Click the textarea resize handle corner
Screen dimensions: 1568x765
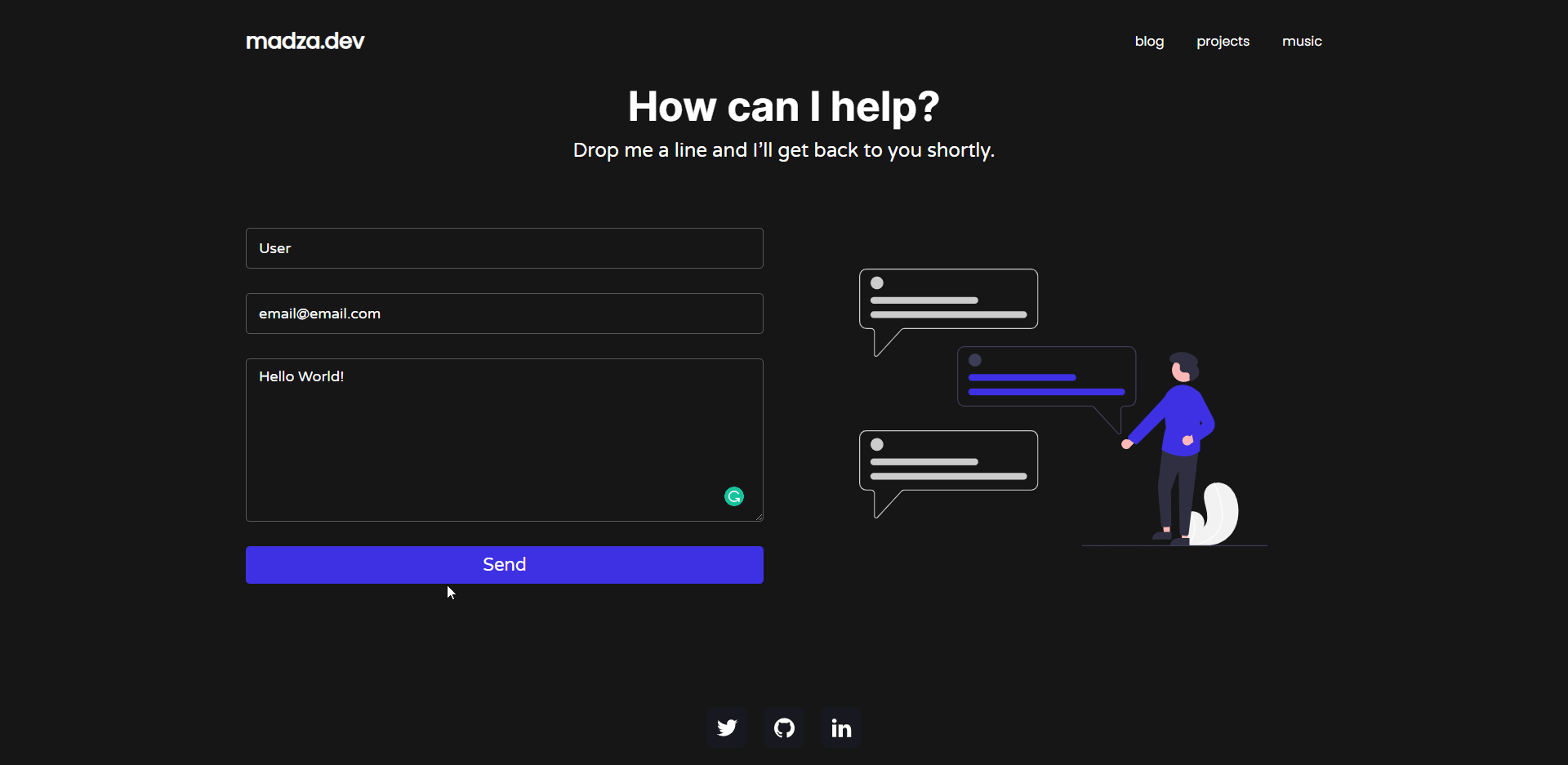pyautogui.click(x=759, y=517)
